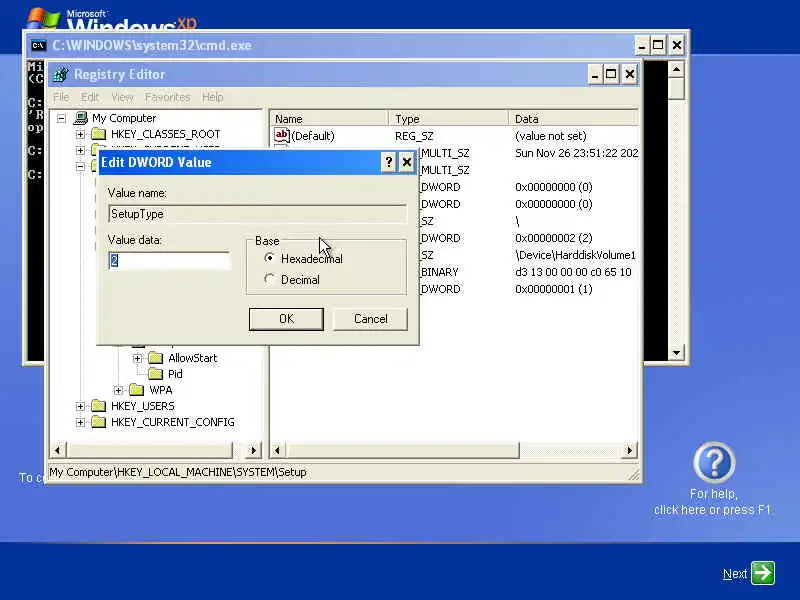
Task: Select the HKEY_CURRENT_CONFIG key label
Action: tap(173, 422)
